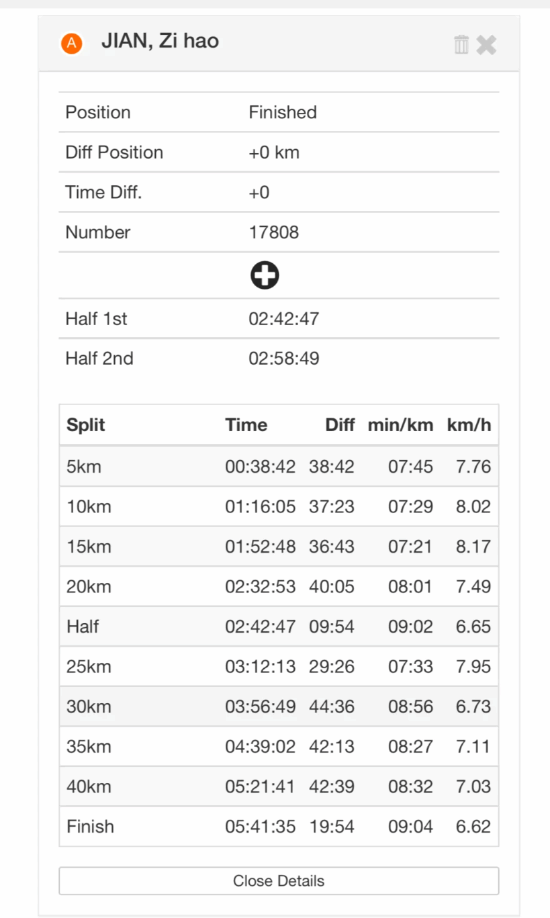Click the Half 1st time 02:42:47

click(283, 318)
